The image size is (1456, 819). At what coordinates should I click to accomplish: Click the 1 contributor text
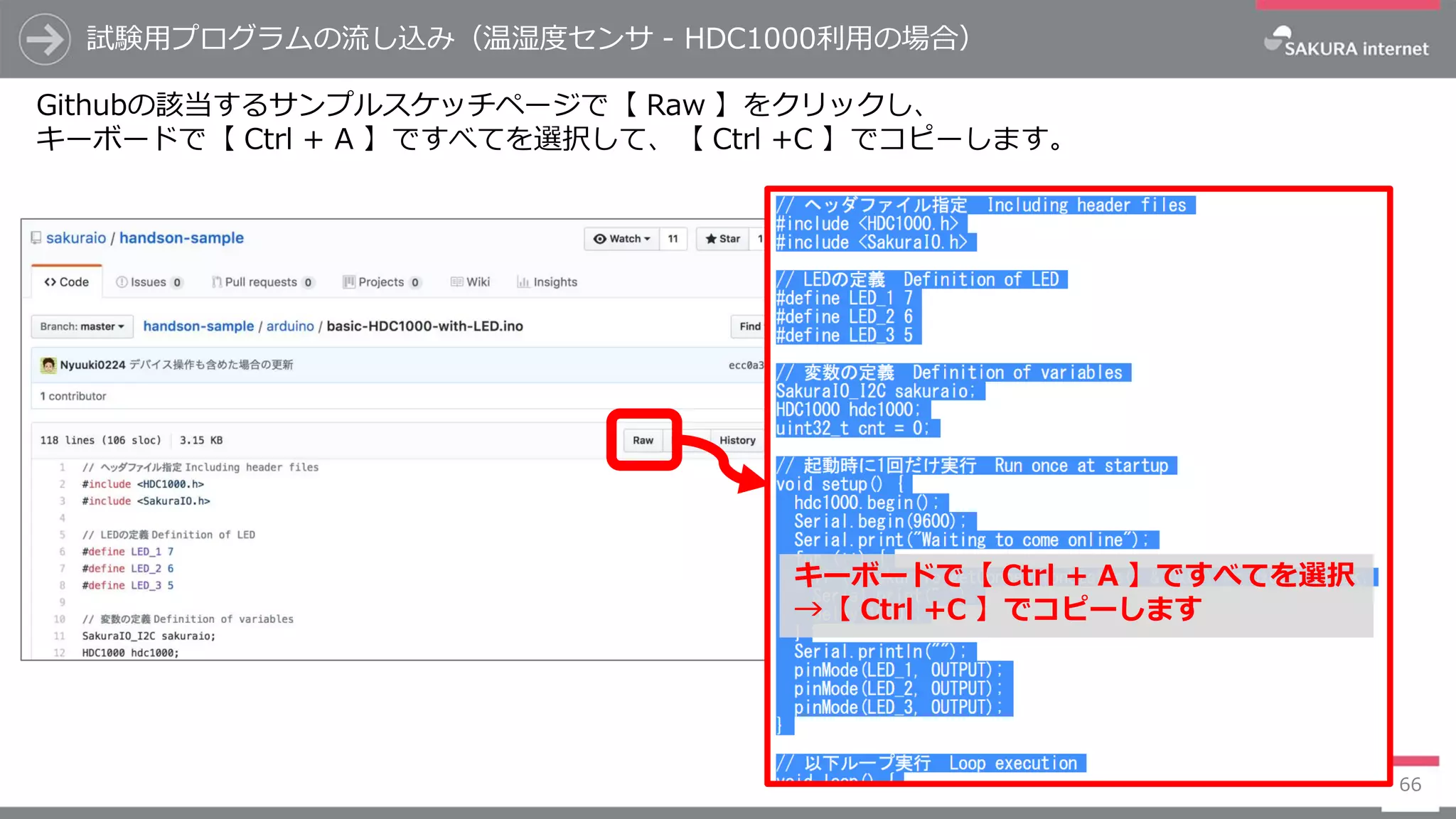tap(73, 396)
